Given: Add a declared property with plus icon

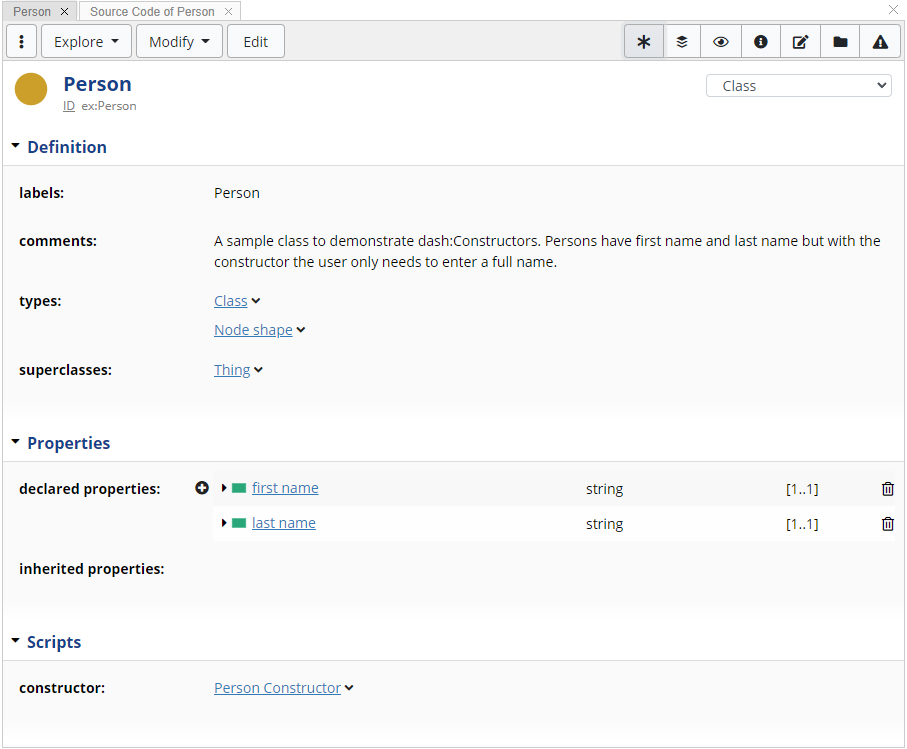Looking at the screenshot, I should tap(202, 488).
